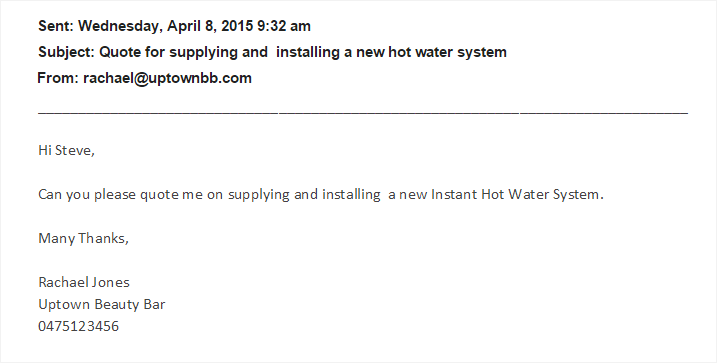This screenshot has width=717, height=363.
Task: Click the quote request sentence
Action: pos(321,195)
